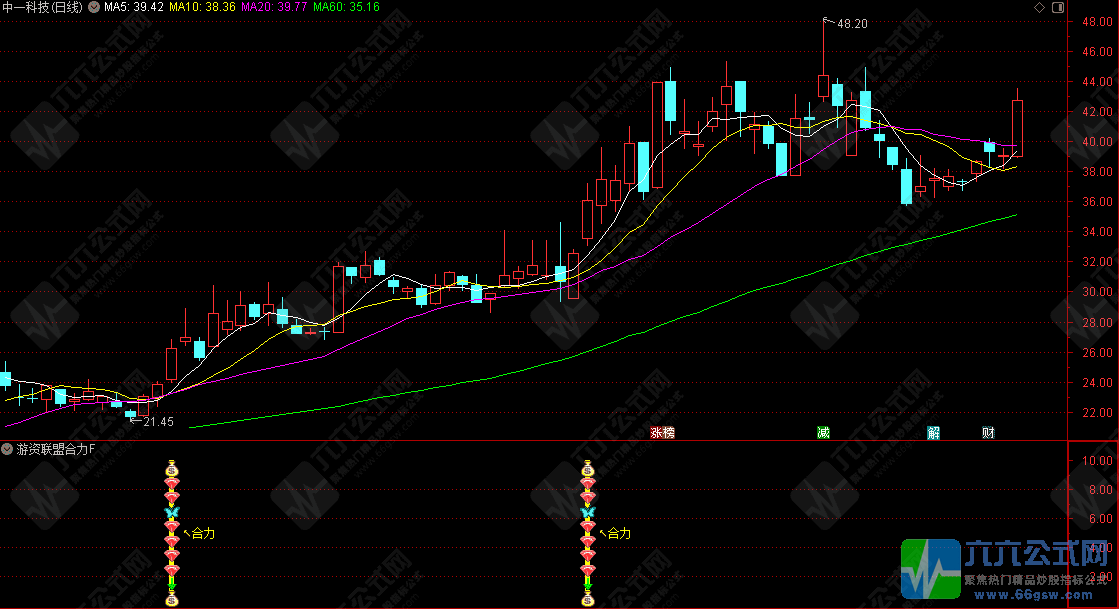
Task: Click the diamond icon at chart top-right
Action: pos(1039,7)
